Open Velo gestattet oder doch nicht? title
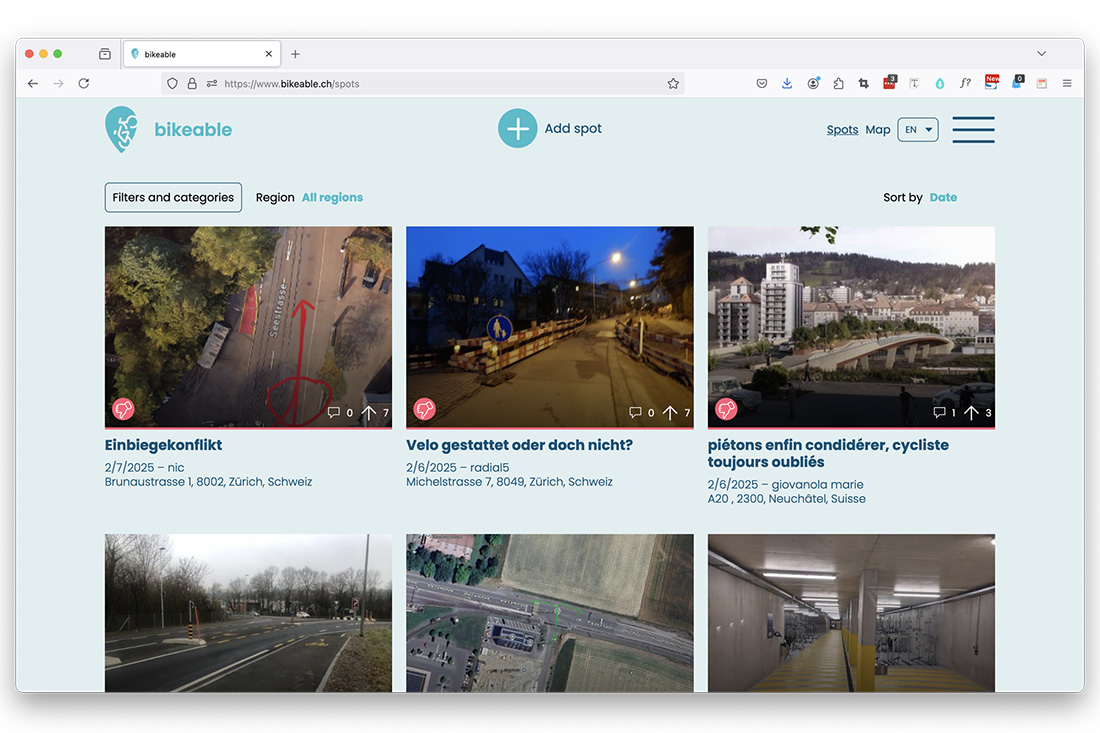Image resolution: width=1100 pixels, height=733 pixels. (x=520, y=445)
